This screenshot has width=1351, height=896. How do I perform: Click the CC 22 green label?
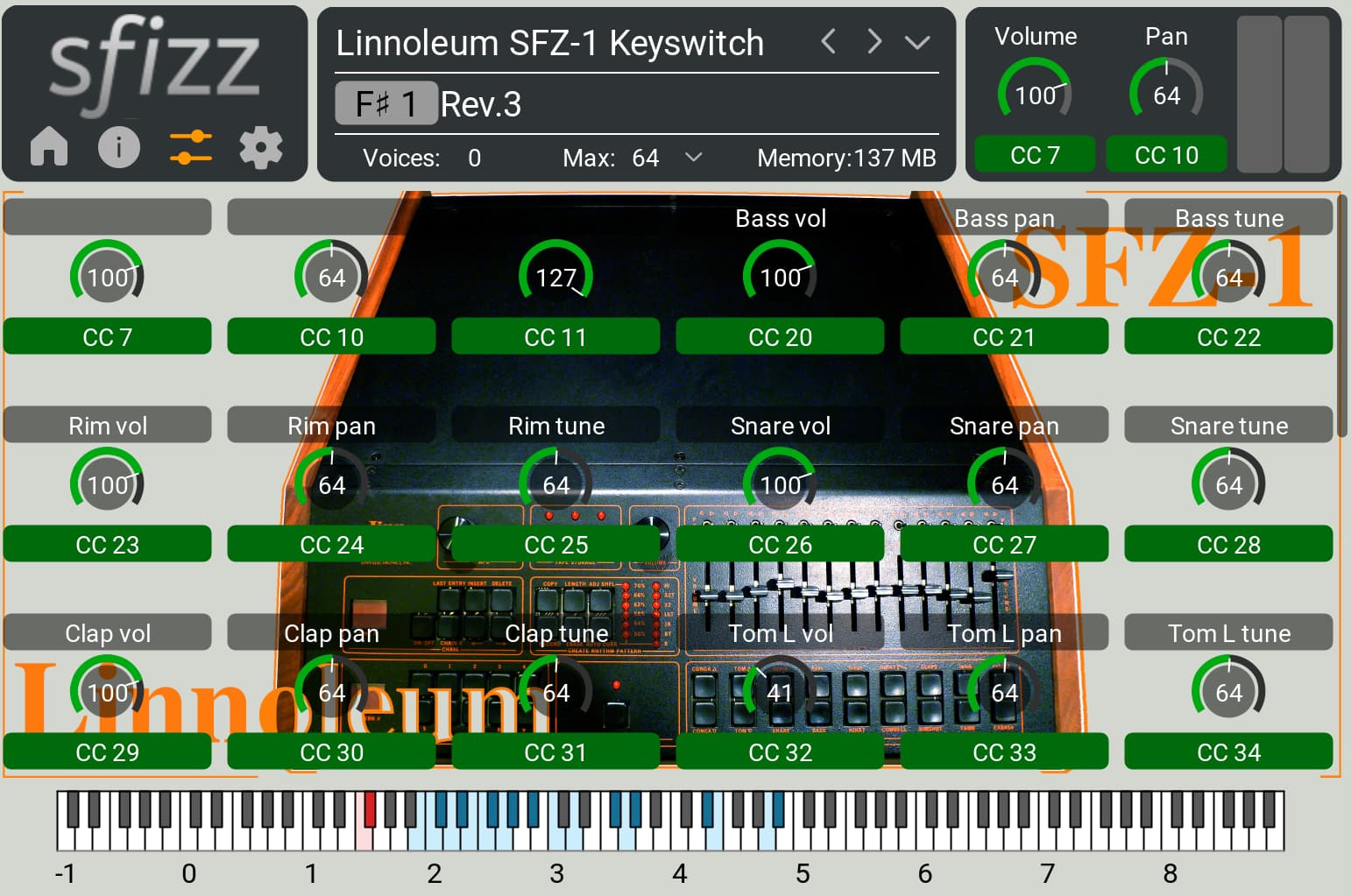click(x=1228, y=336)
